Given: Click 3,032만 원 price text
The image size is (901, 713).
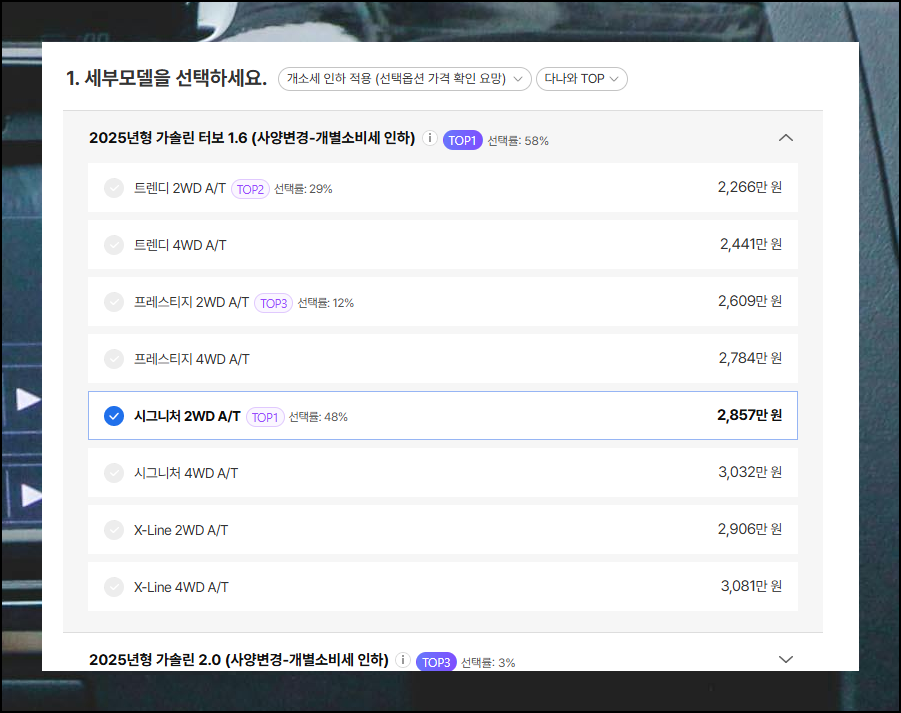Looking at the screenshot, I should click(750, 472).
